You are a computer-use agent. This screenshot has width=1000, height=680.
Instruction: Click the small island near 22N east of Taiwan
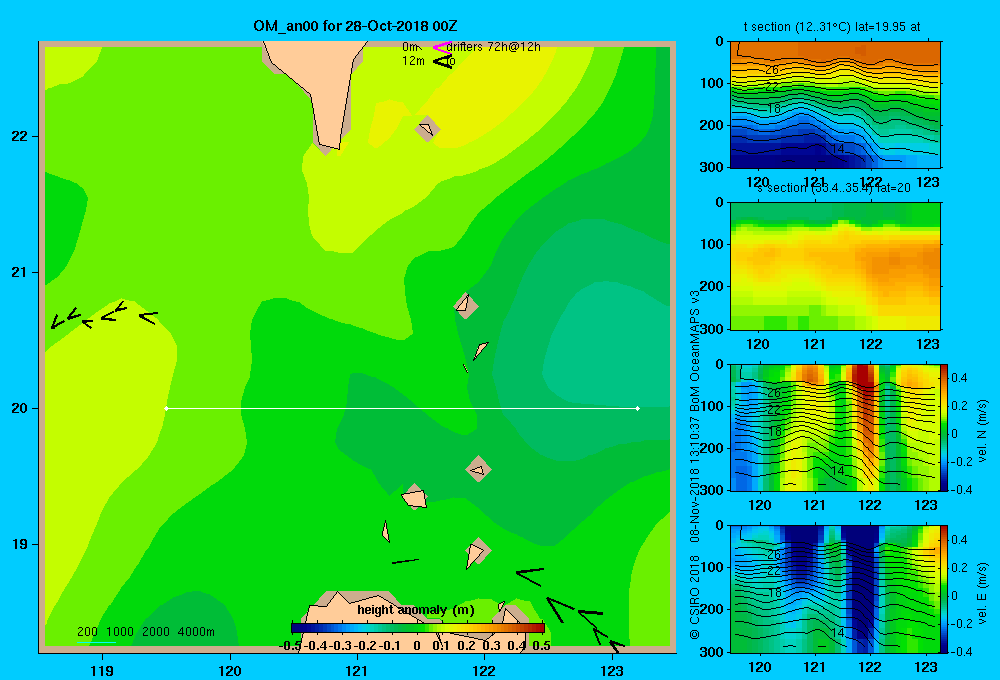coord(427,128)
